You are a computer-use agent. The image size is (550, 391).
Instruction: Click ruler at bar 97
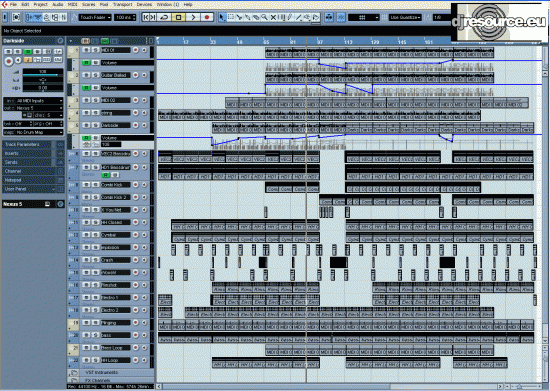click(320, 42)
